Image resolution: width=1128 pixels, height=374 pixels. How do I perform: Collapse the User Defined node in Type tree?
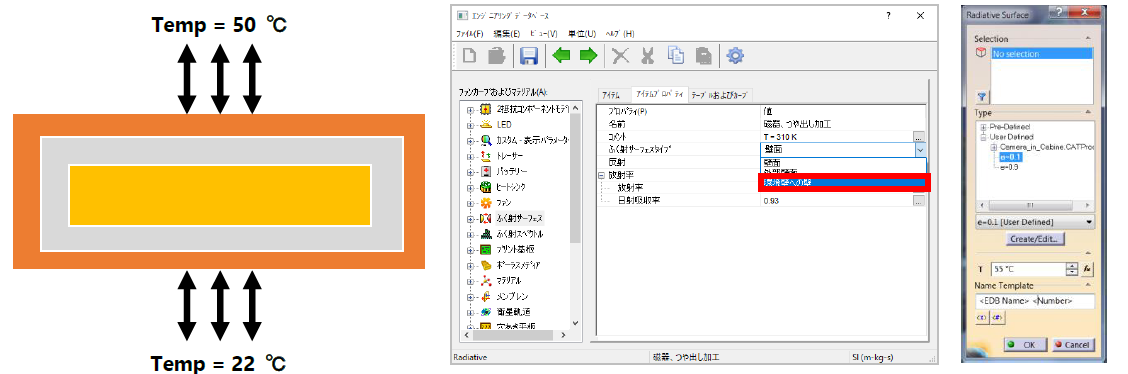(x=983, y=137)
